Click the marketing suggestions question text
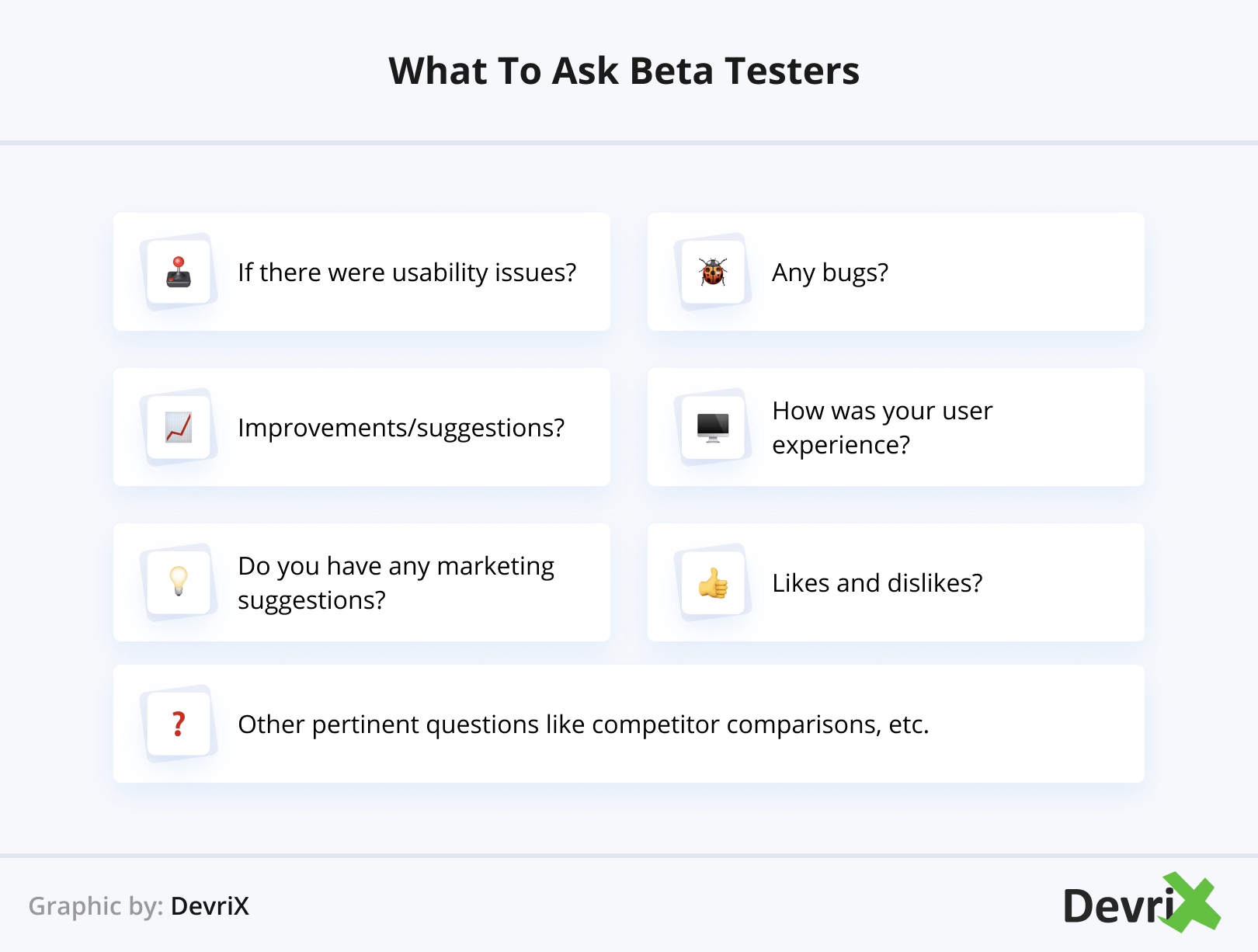Screen dimensions: 1258x952 [396, 582]
